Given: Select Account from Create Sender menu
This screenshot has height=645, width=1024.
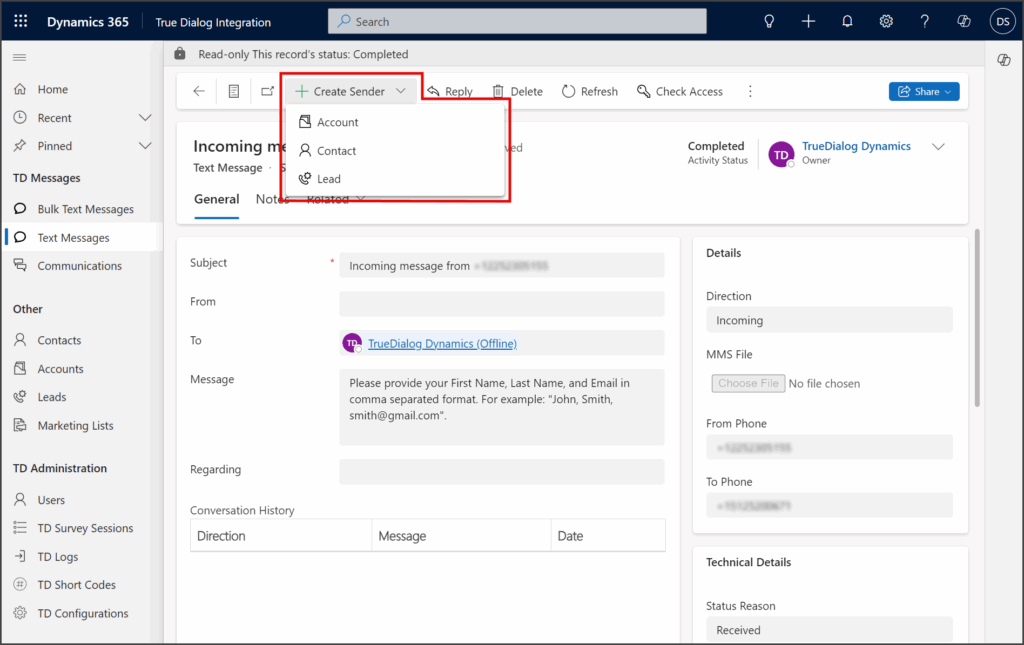Looking at the screenshot, I should pyautogui.click(x=395, y=122).
